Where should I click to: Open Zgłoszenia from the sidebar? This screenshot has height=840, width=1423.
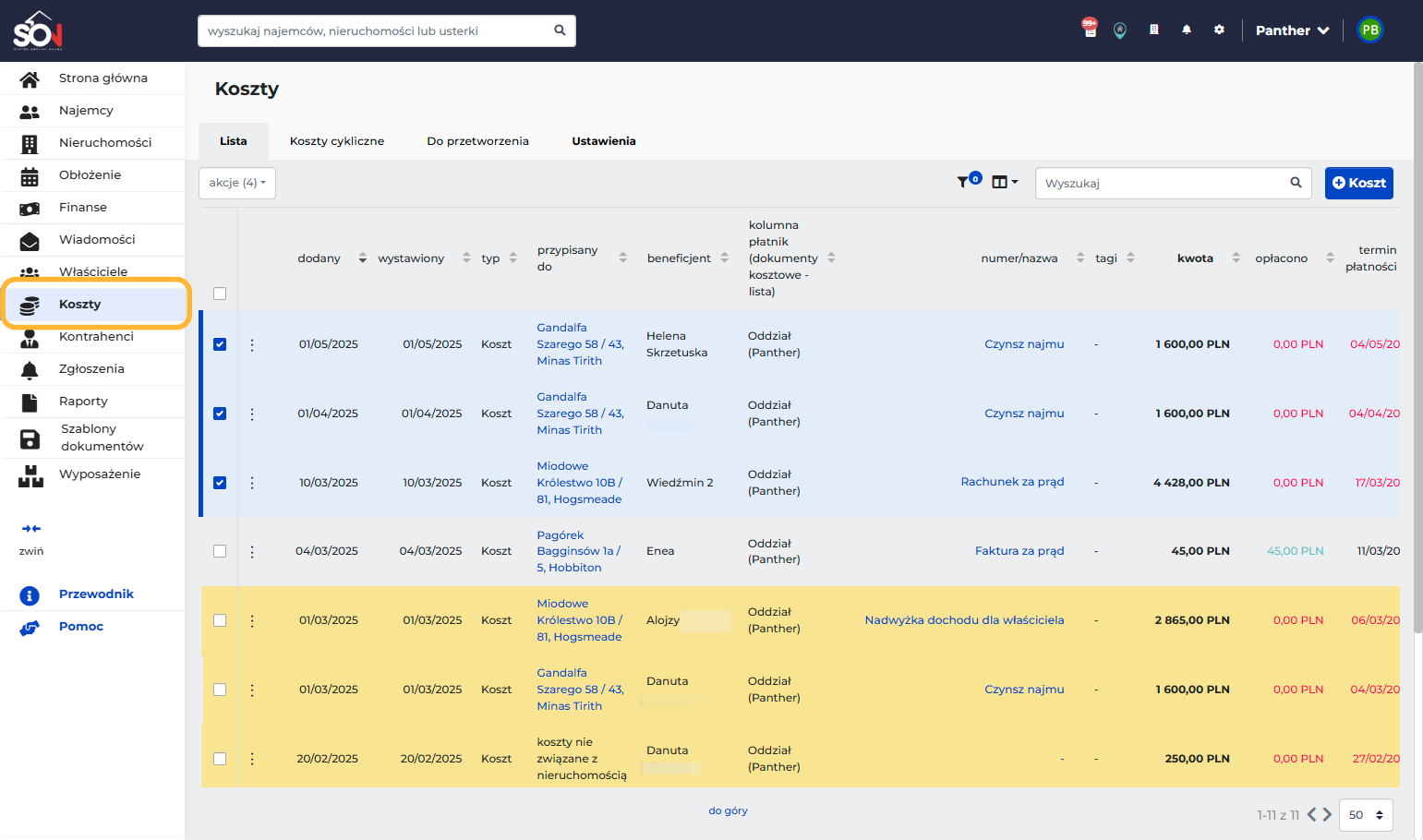point(92,369)
